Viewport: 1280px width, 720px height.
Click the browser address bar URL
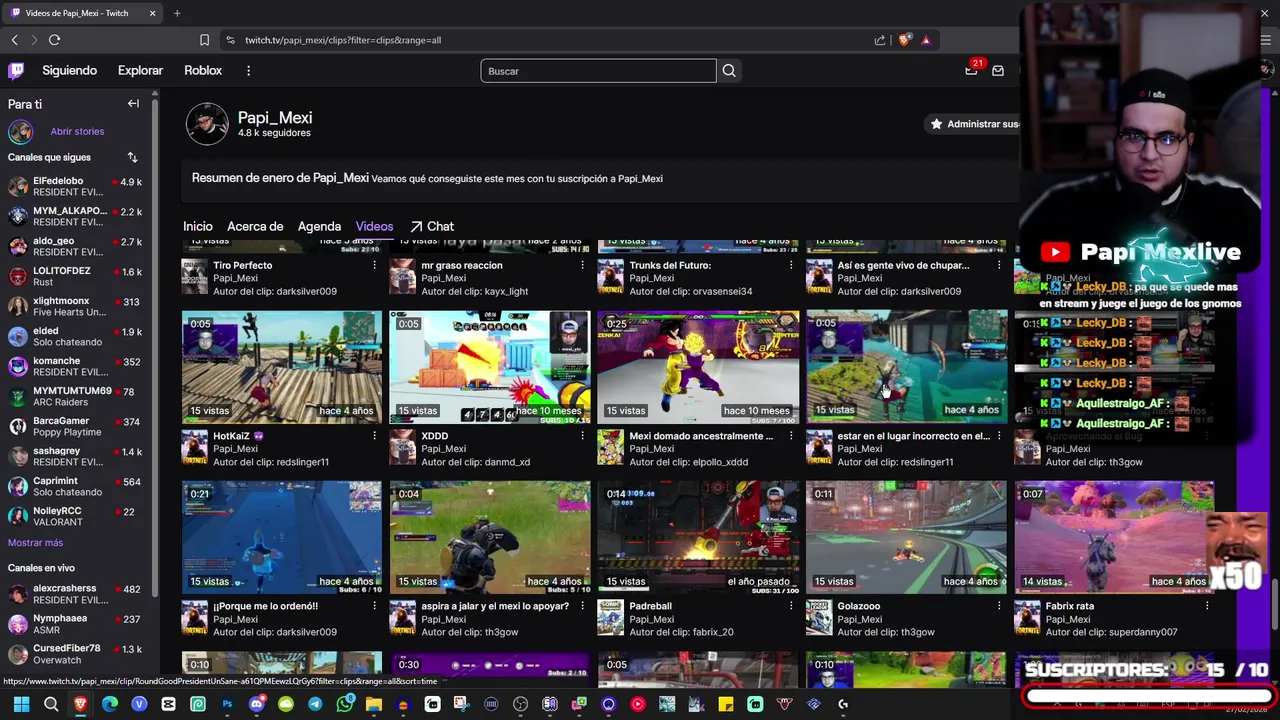coord(343,40)
